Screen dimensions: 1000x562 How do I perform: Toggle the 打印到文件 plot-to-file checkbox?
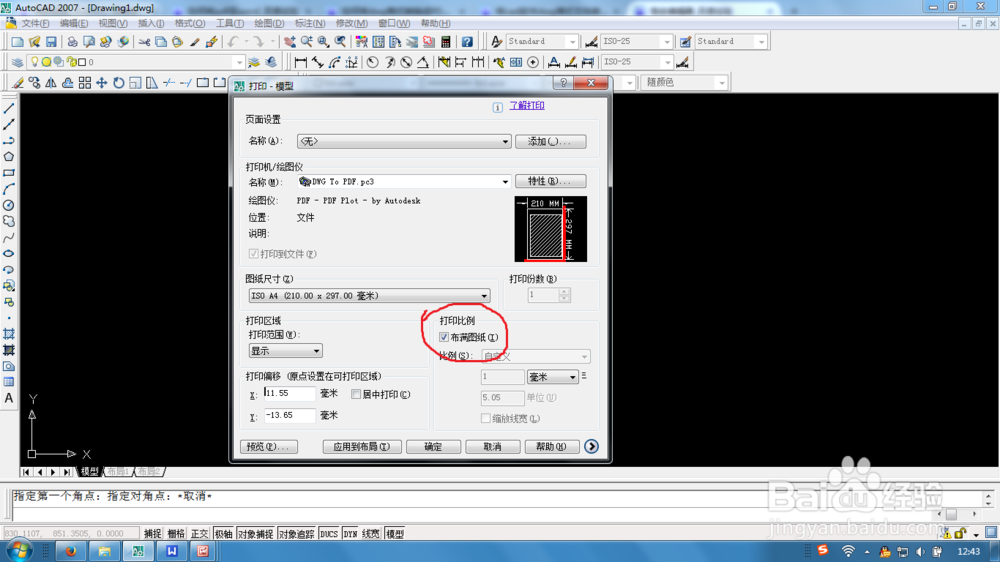253,254
